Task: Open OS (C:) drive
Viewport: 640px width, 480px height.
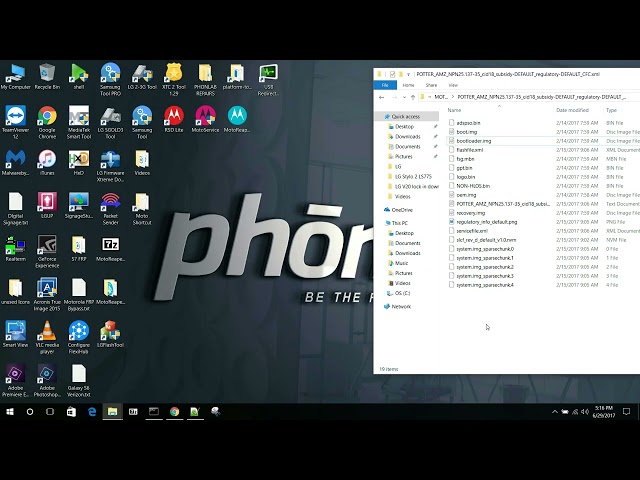Action: pyautogui.click(x=402, y=293)
